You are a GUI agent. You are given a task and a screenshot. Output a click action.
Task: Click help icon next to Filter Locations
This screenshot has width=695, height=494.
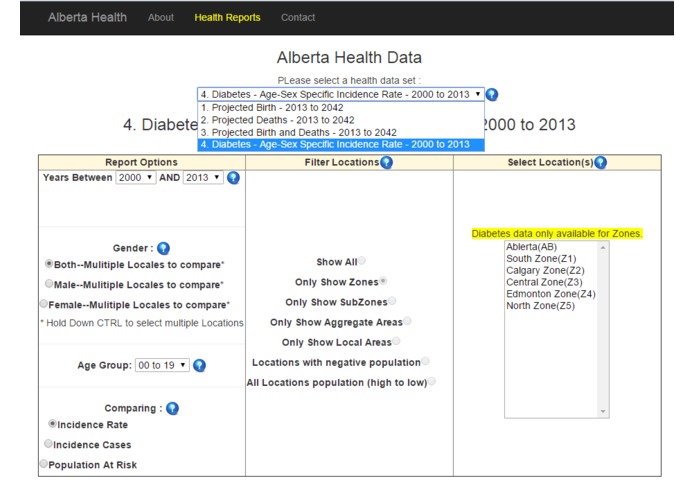coord(387,163)
